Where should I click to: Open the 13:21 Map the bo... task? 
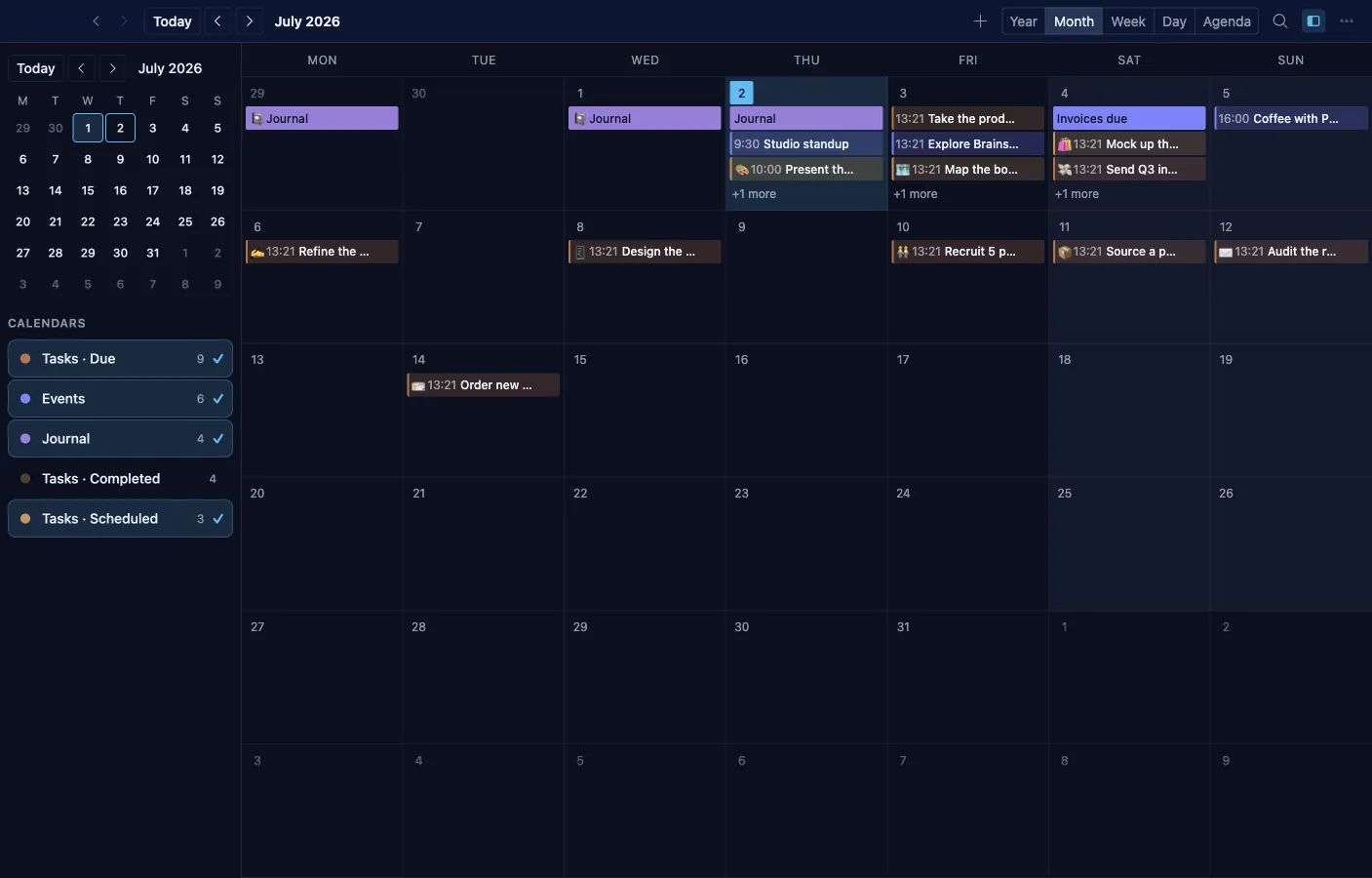(967, 169)
